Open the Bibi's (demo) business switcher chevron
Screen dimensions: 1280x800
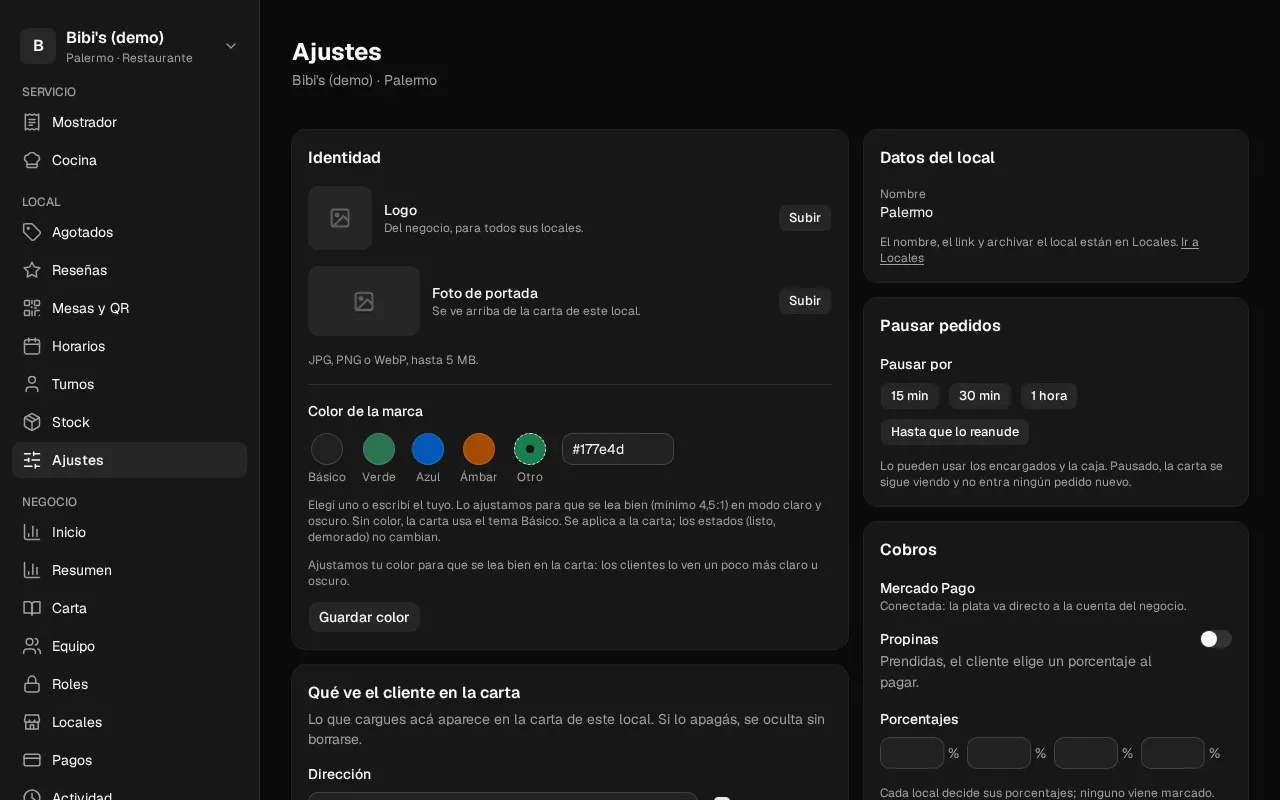(231, 46)
